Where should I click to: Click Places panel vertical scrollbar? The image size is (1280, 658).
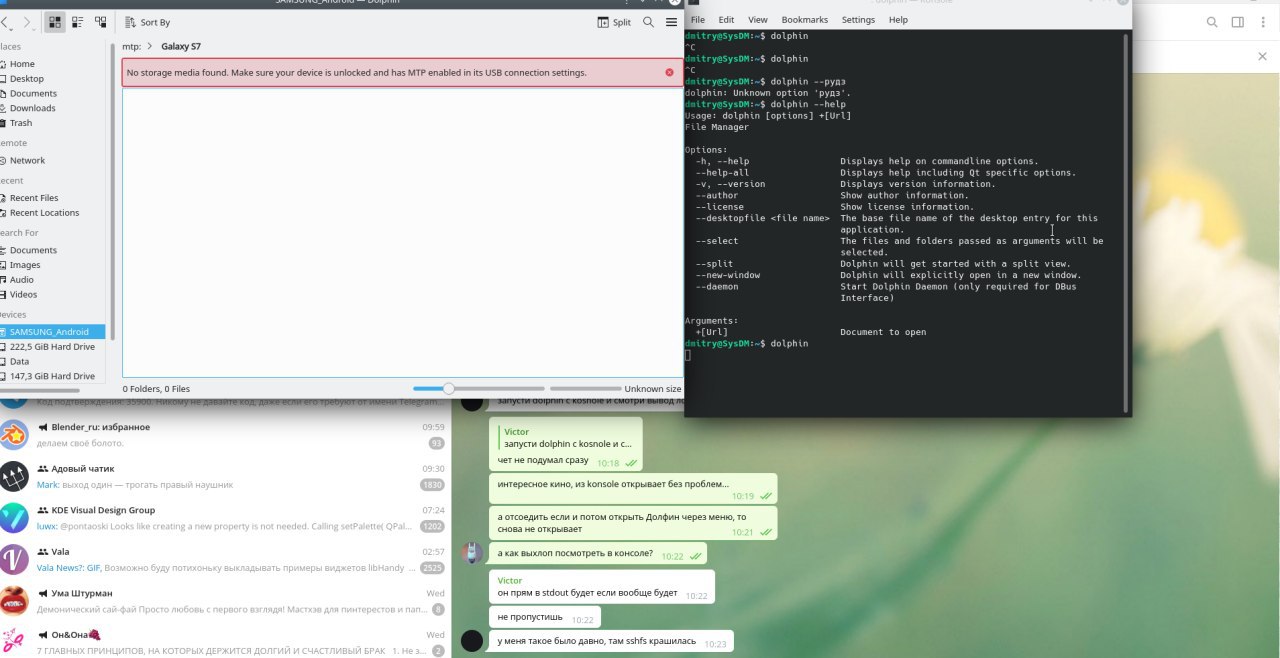pyautogui.click(x=112, y=190)
